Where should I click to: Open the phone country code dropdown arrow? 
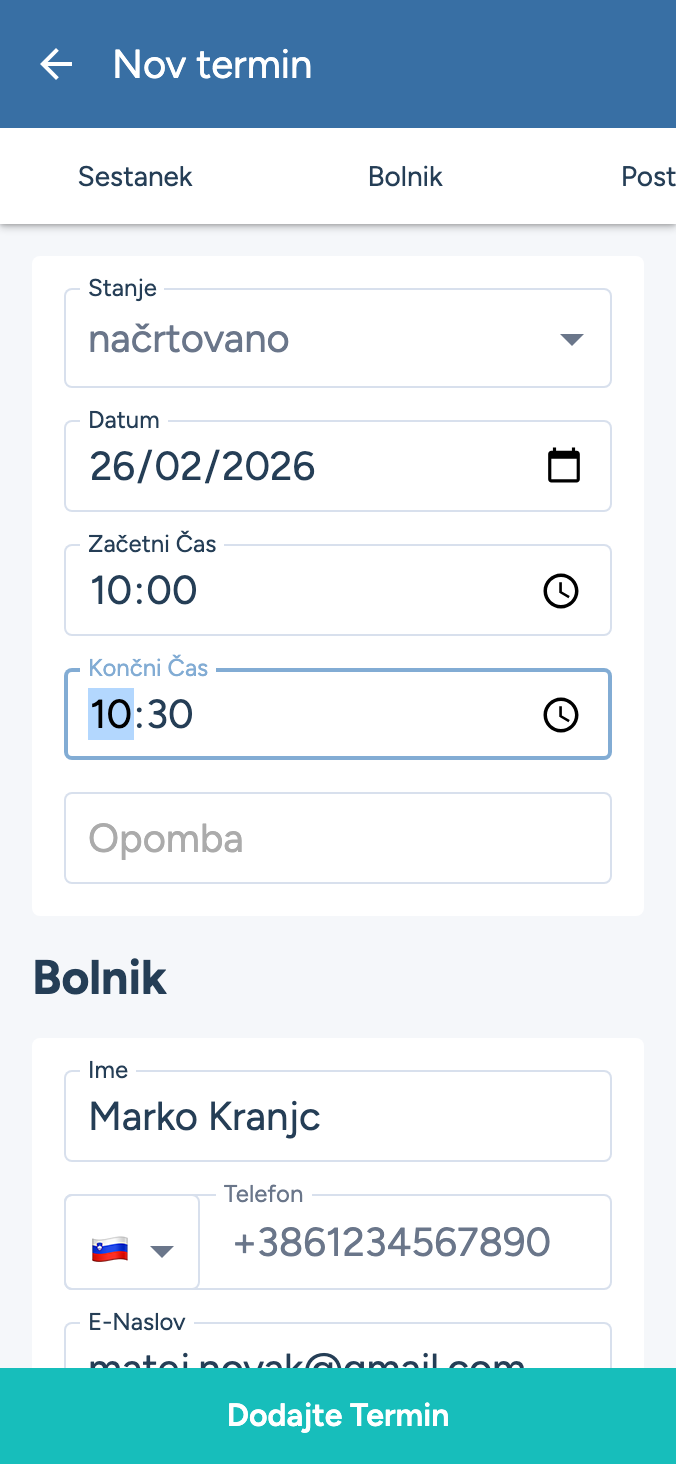pyautogui.click(x=162, y=1250)
